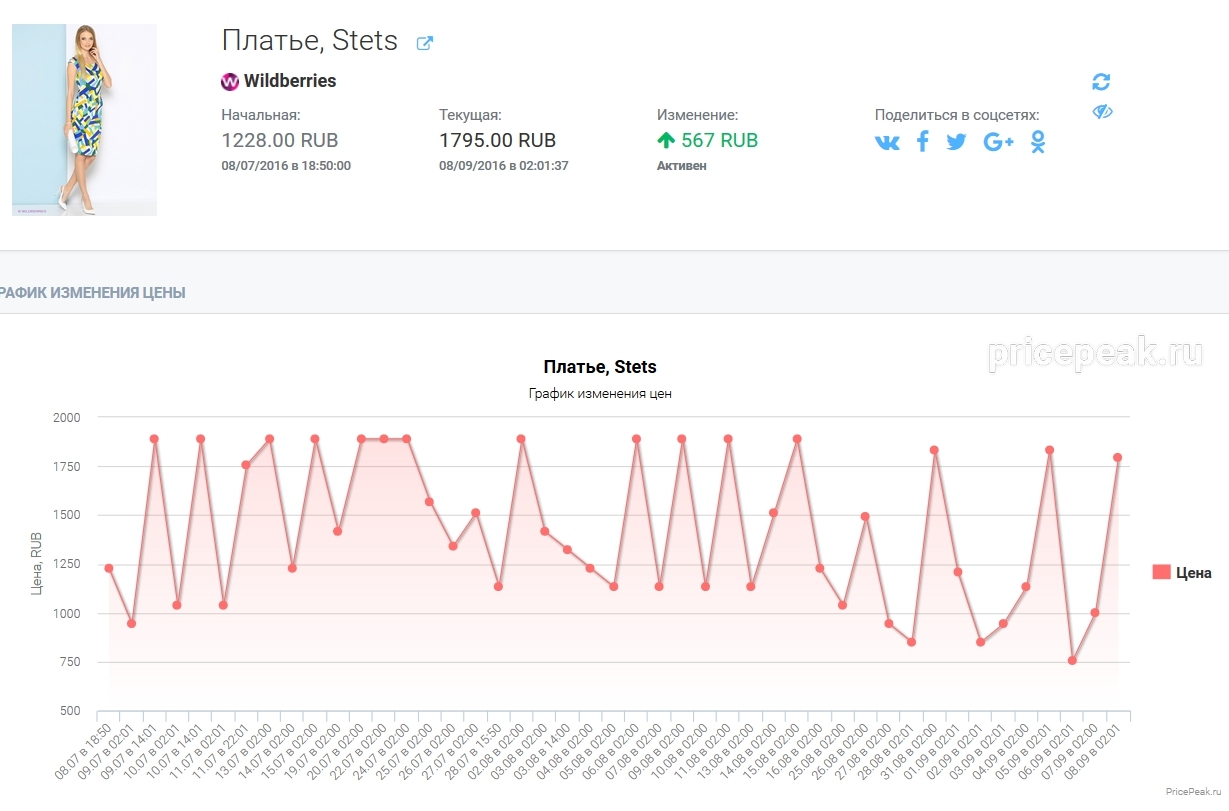Toggle the crossed-eye tracking visibility icon

(x=1102, y=112)
